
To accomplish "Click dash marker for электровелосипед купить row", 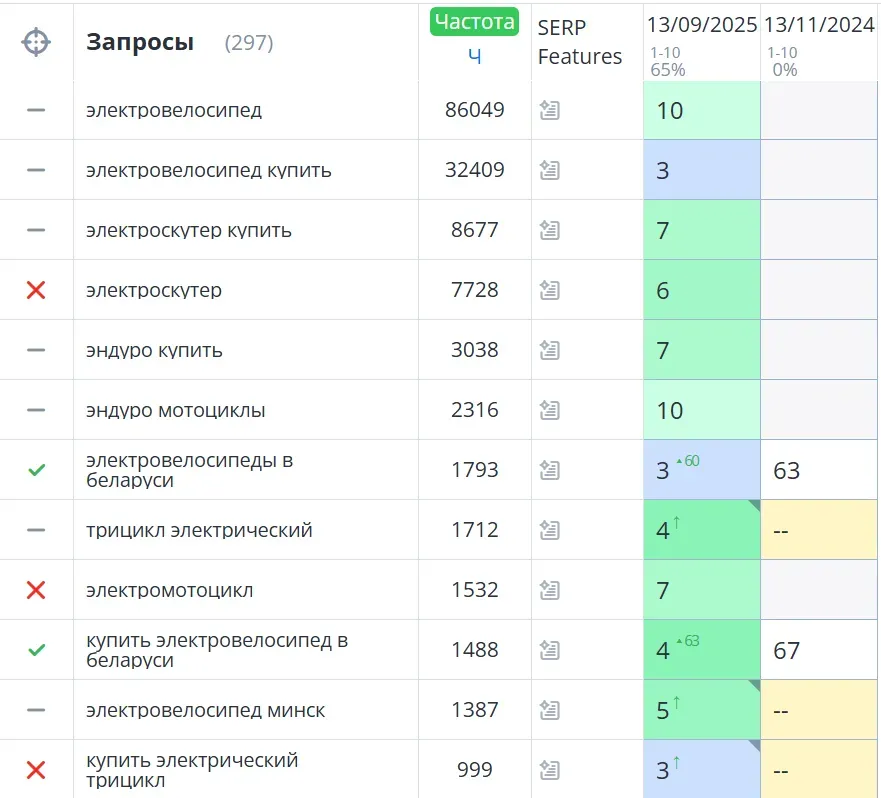I will [x=36, y=170].
